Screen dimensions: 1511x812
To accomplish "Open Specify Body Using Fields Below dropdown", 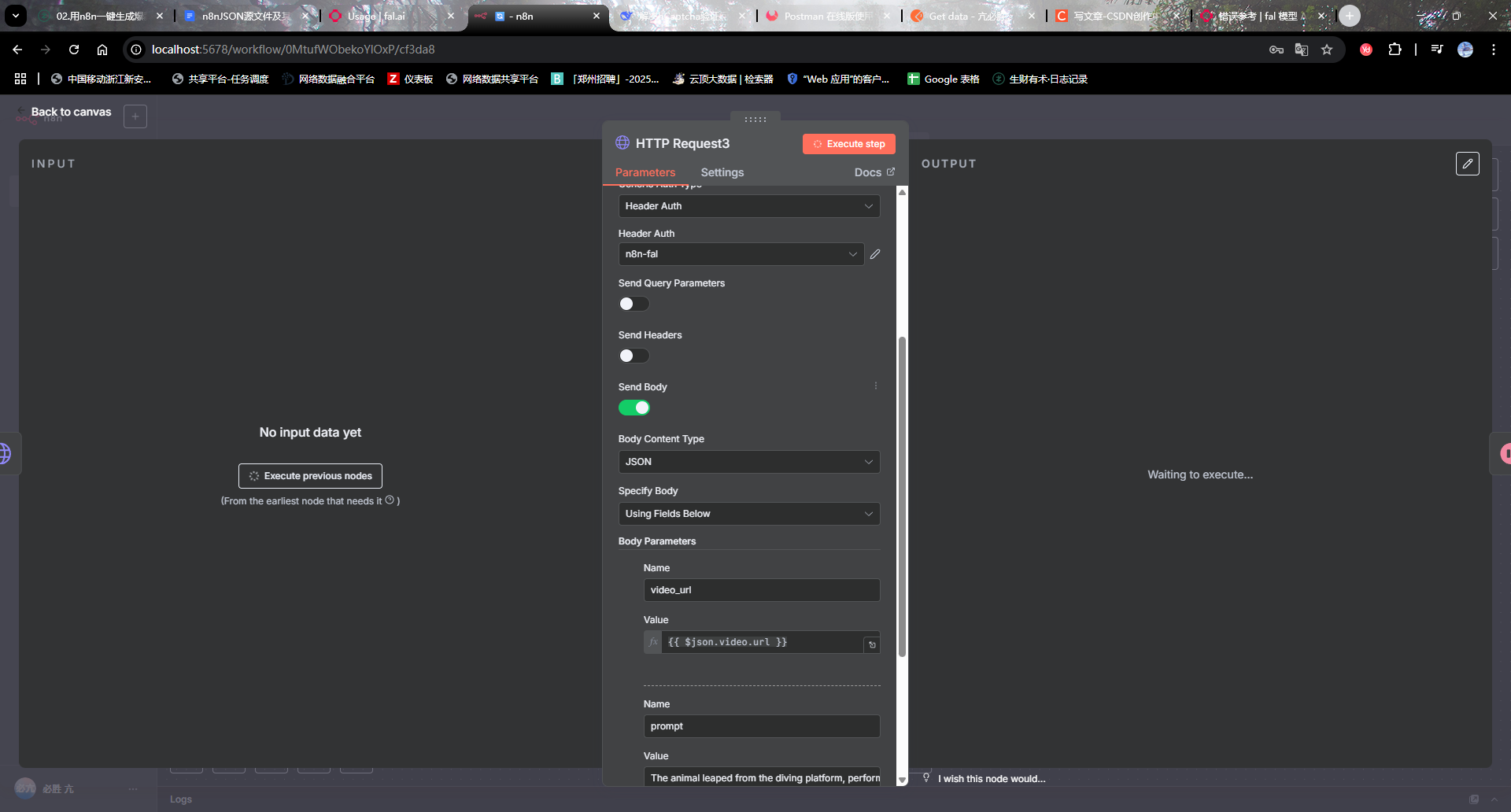I will 748,514.
